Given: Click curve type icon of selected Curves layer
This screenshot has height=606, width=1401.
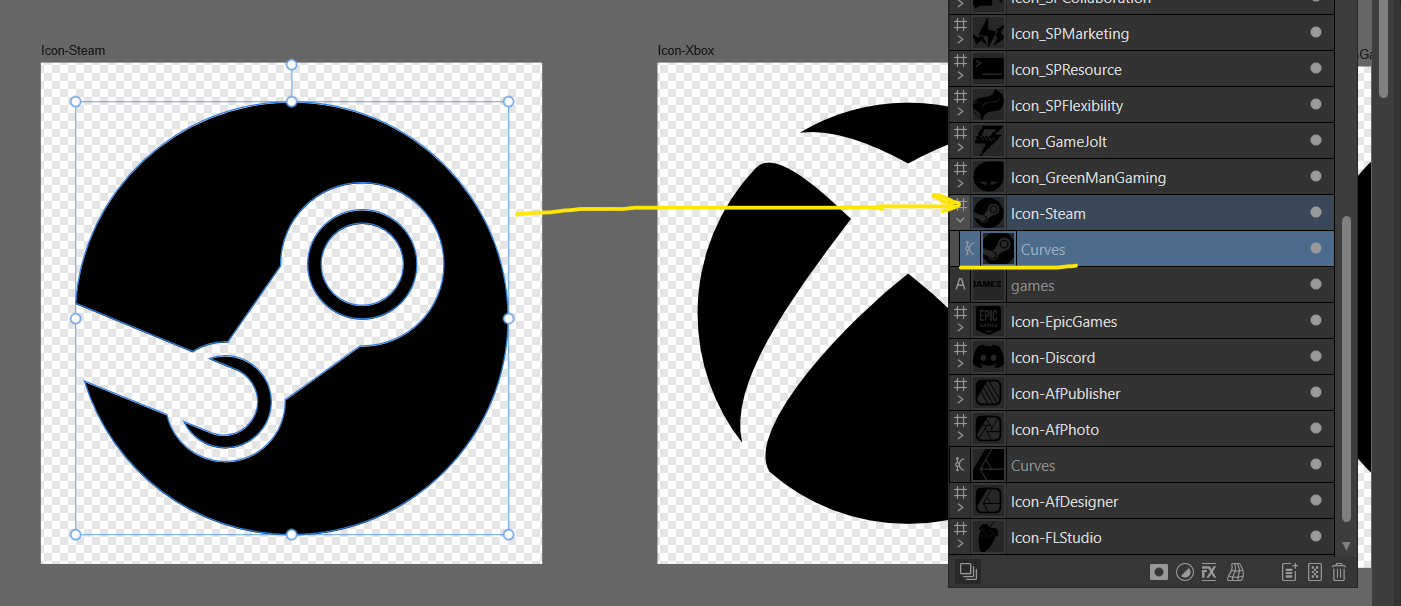Looking at the screenshot, I should tap(969, 249).
